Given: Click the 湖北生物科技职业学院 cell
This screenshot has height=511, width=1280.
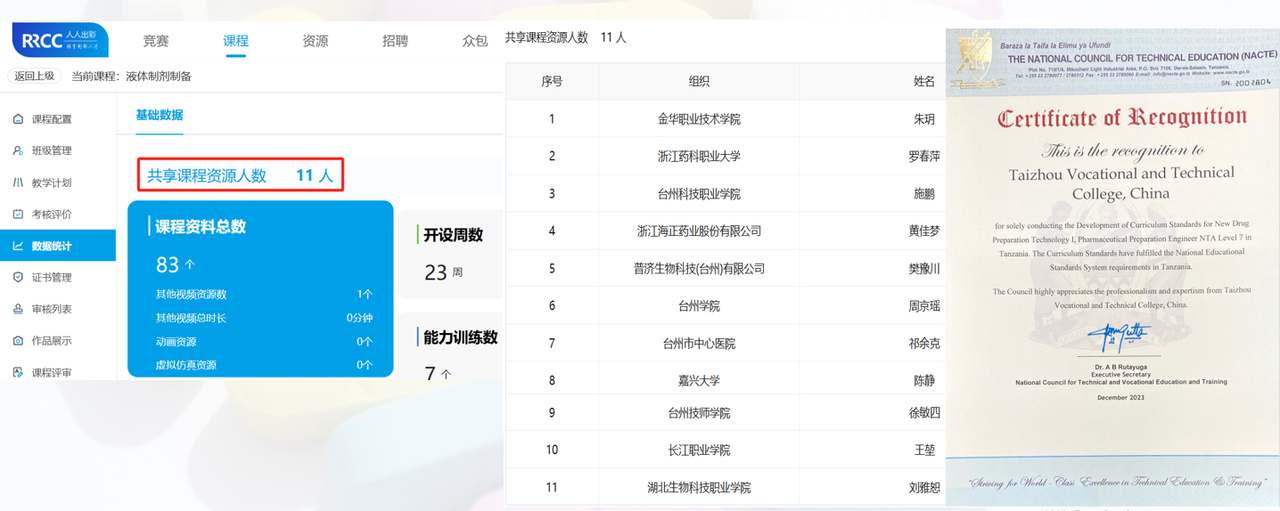Looking at the screenshot, I should click(x=699, y=488).
